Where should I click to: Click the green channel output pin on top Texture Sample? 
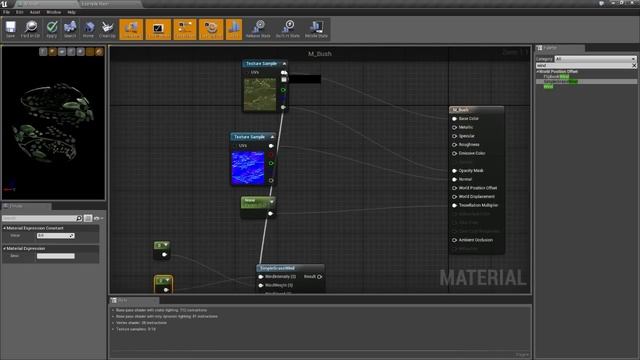pyautogui.click(x=283, y=90)
